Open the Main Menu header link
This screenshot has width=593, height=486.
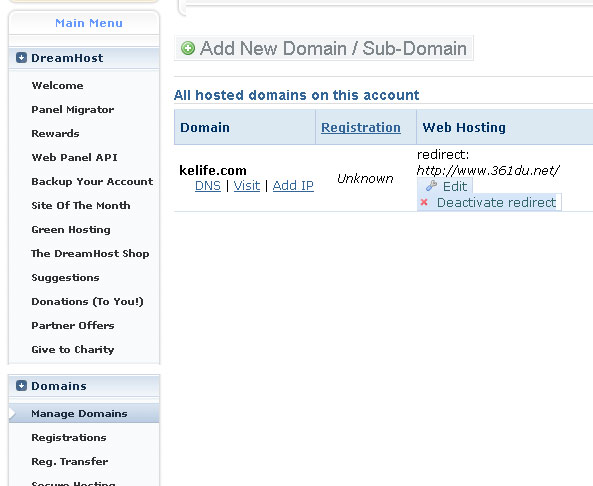click(x=89, y=23)
